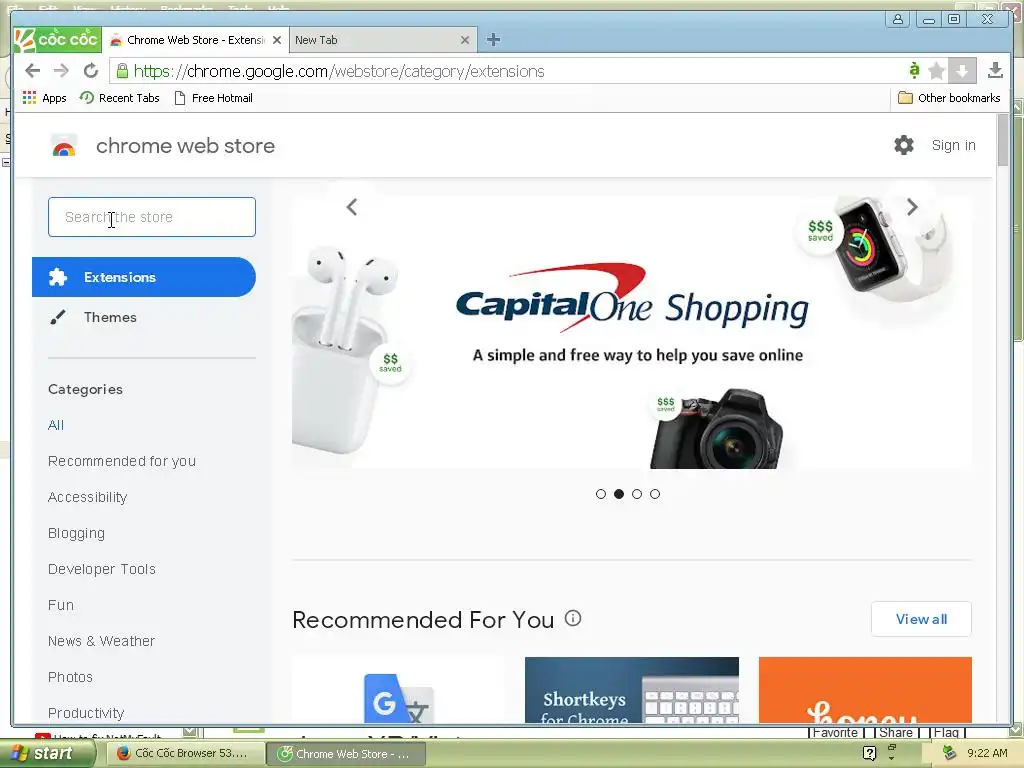Switch to the New Tab tab

[375, 40]
